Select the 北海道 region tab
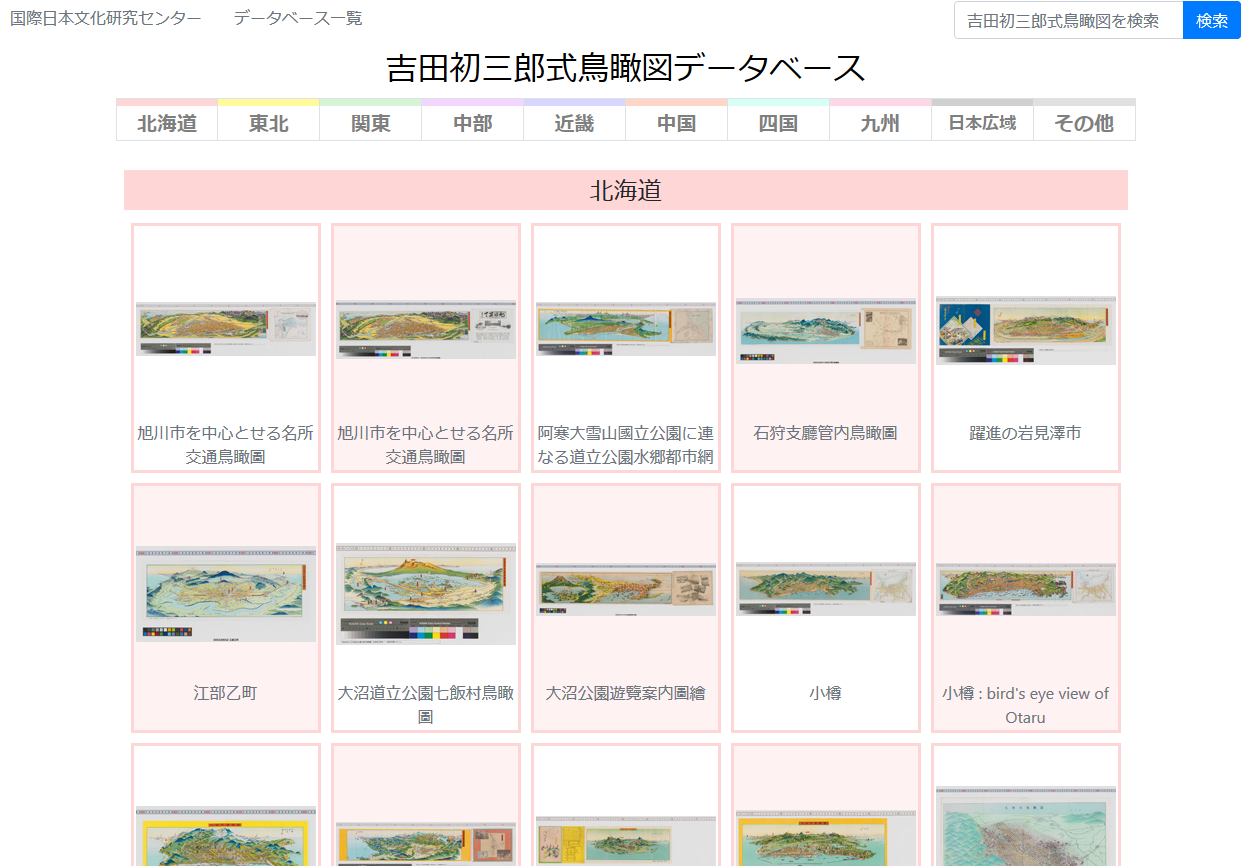 coord(167,123)
